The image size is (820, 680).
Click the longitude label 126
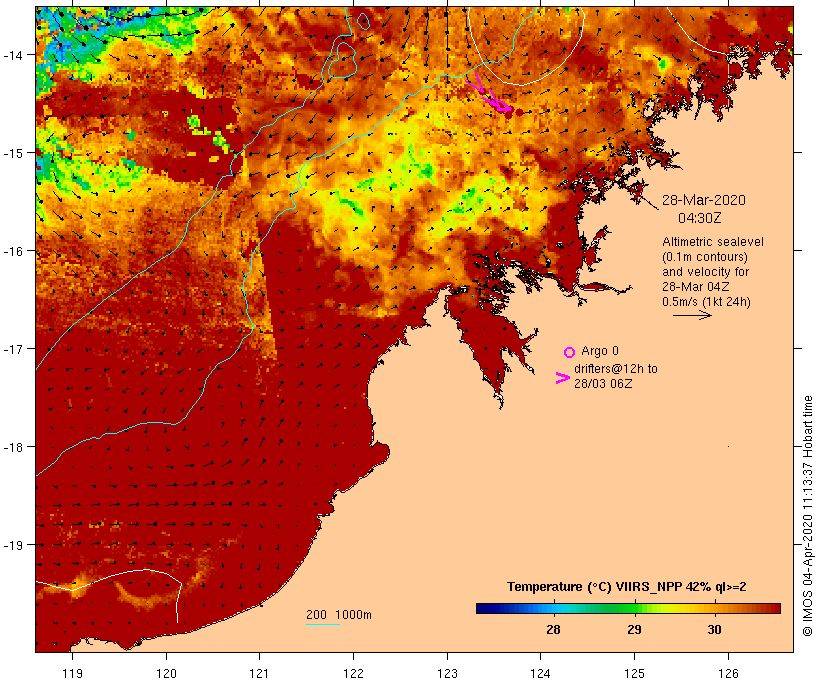(728, 673)
